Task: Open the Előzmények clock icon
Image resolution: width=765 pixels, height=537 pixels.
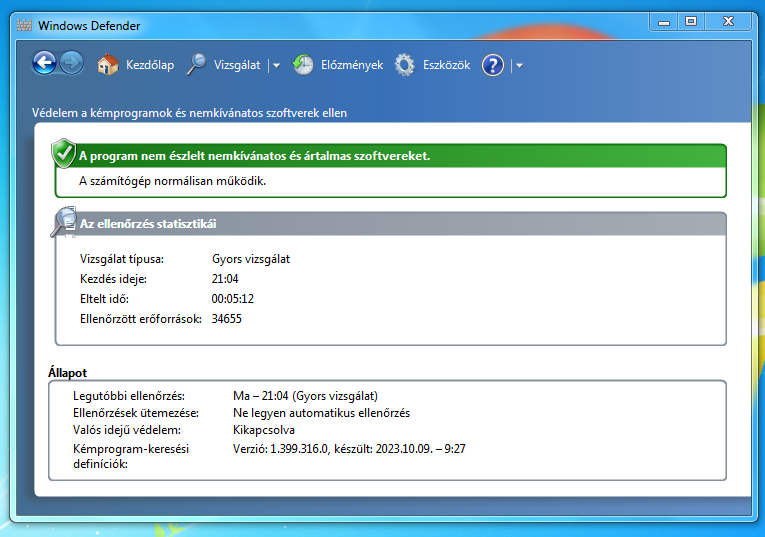Action: coord(302,64)
